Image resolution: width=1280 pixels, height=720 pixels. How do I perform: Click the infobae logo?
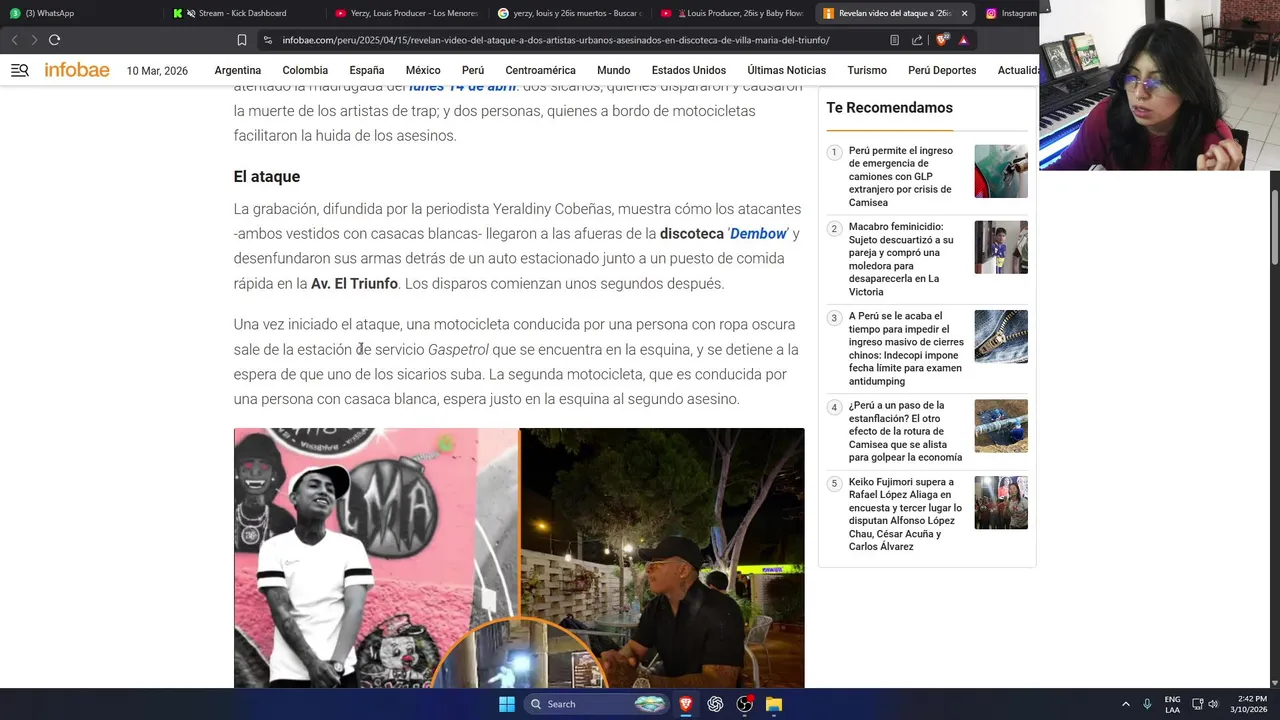pos(77,70)
